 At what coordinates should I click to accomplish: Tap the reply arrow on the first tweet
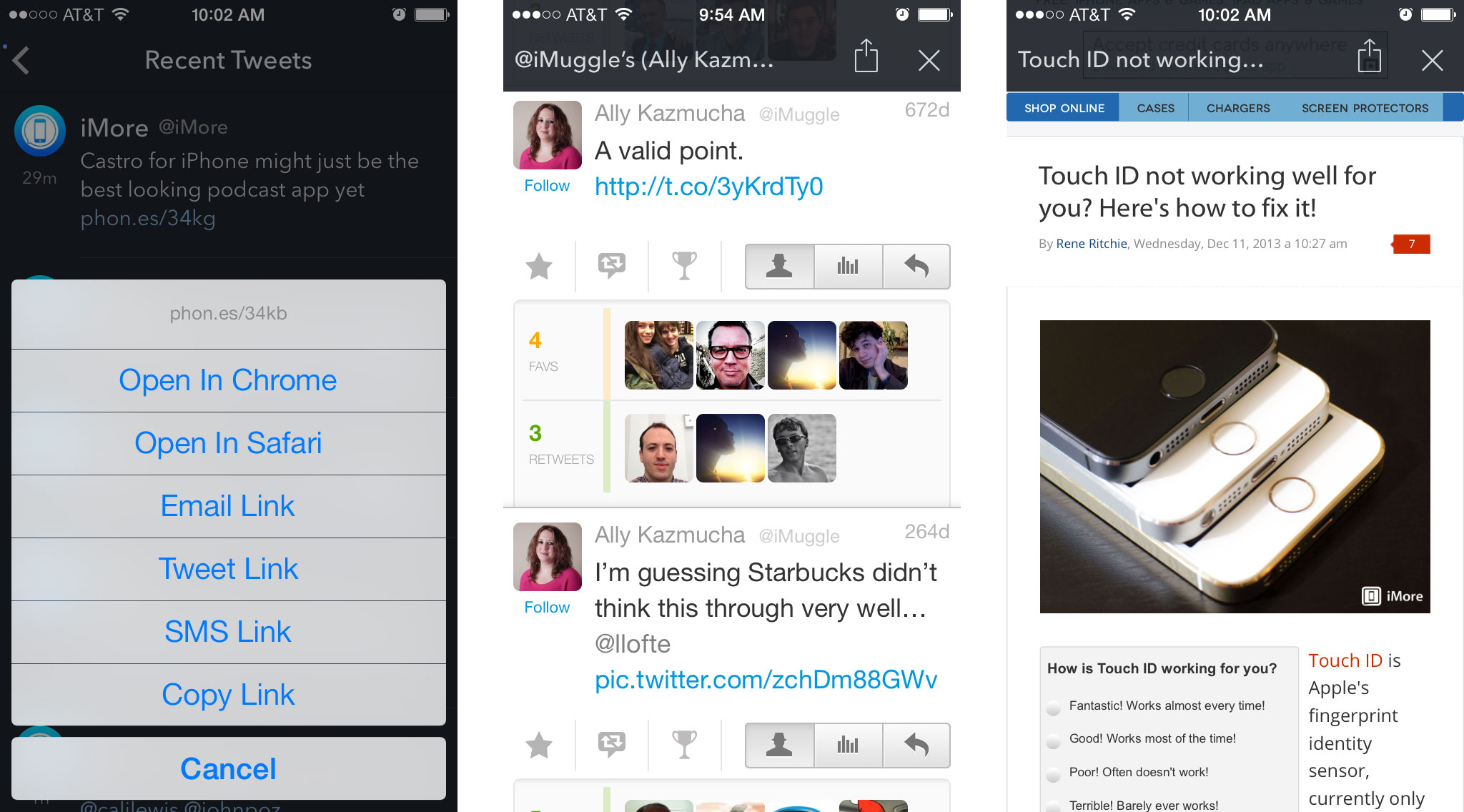tap(916, 267)
